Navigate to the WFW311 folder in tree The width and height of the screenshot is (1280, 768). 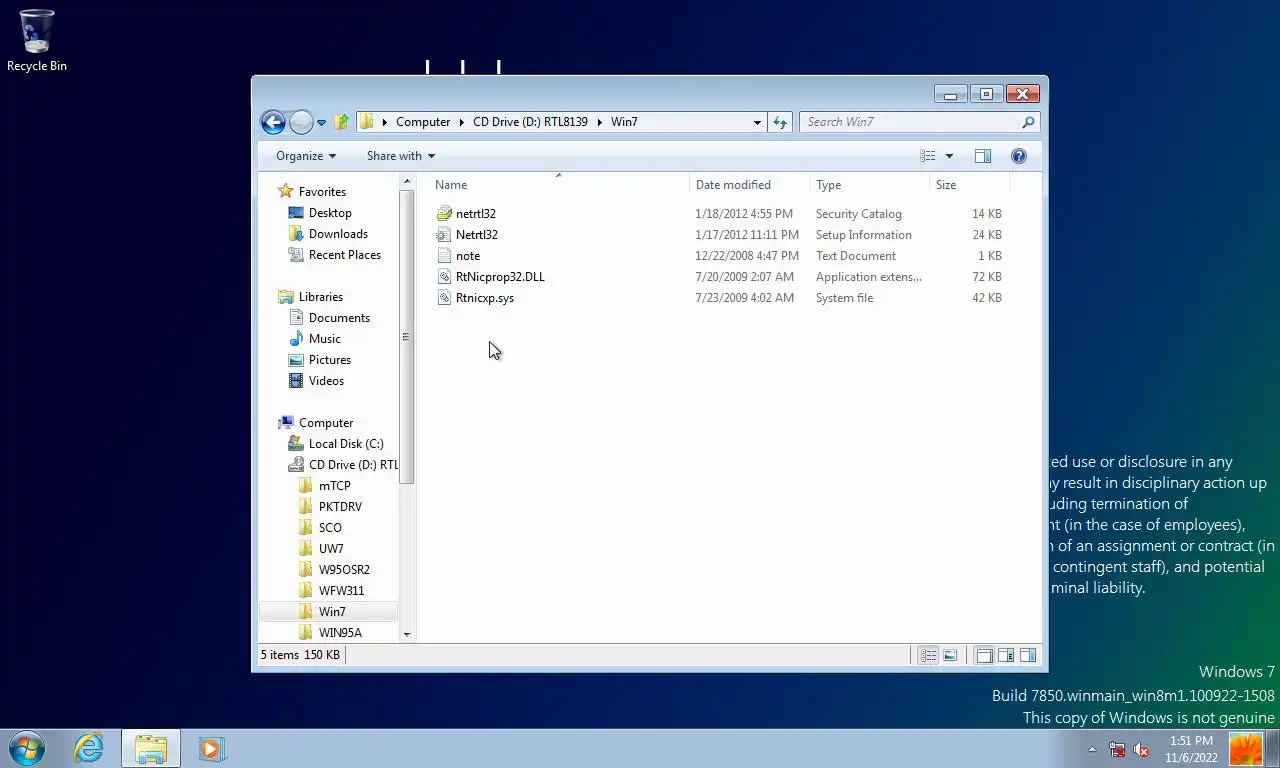pos(341,591)
